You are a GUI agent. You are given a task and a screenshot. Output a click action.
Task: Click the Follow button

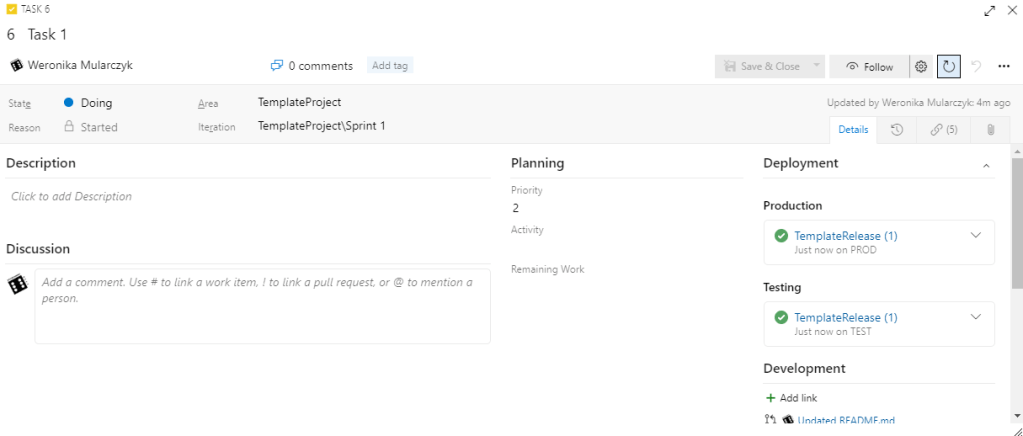coord(869,66)
